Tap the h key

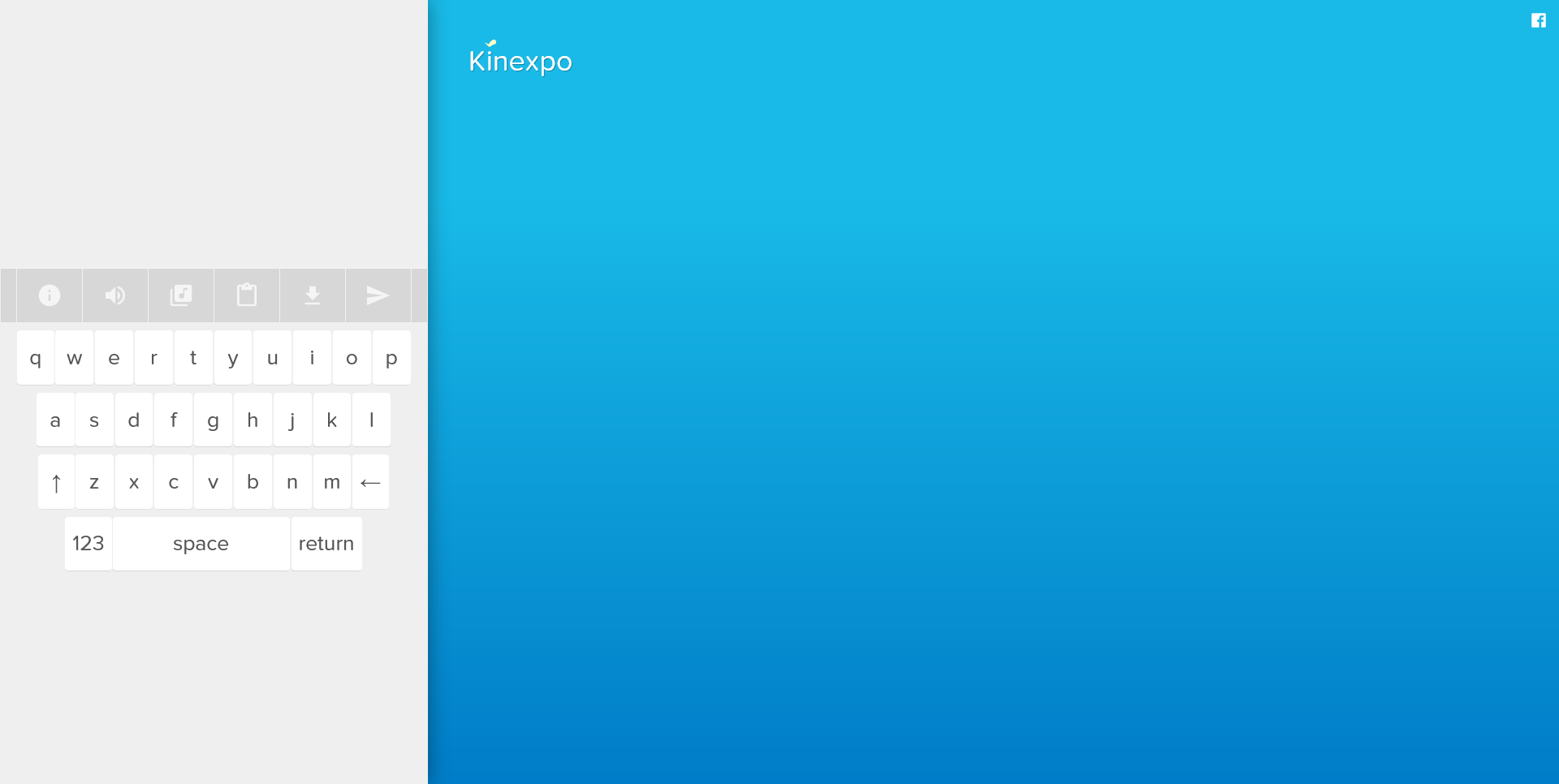click(253, 420)
